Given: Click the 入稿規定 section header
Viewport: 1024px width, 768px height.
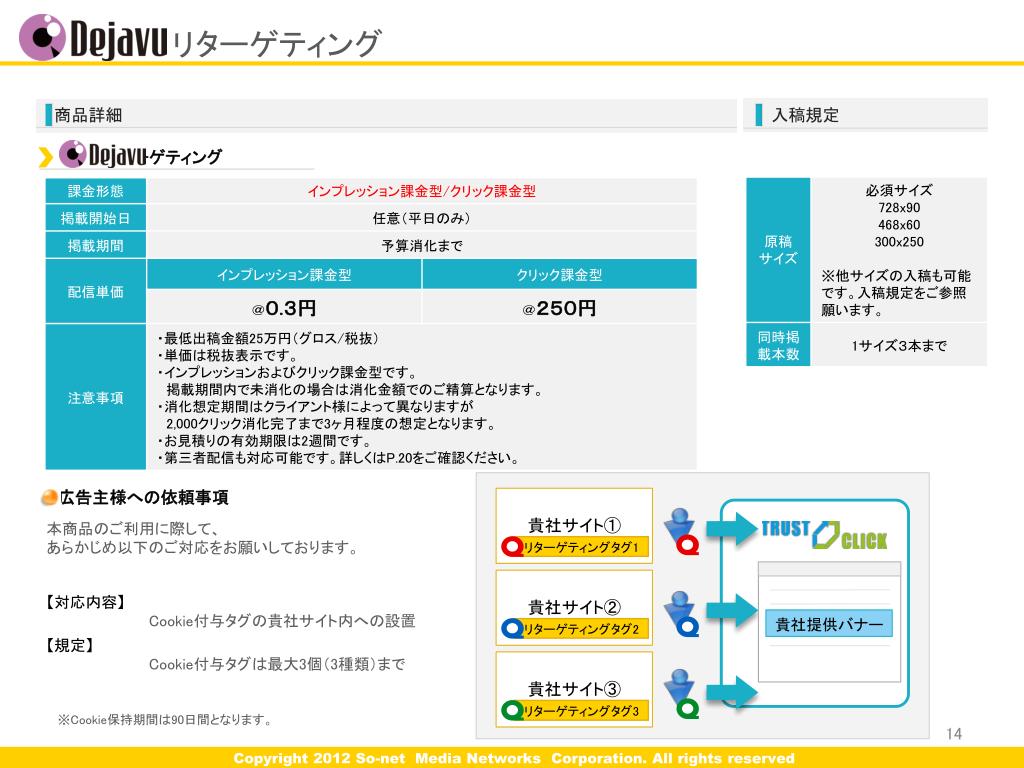Looking at the screenshot, I should tap(866, 115).
